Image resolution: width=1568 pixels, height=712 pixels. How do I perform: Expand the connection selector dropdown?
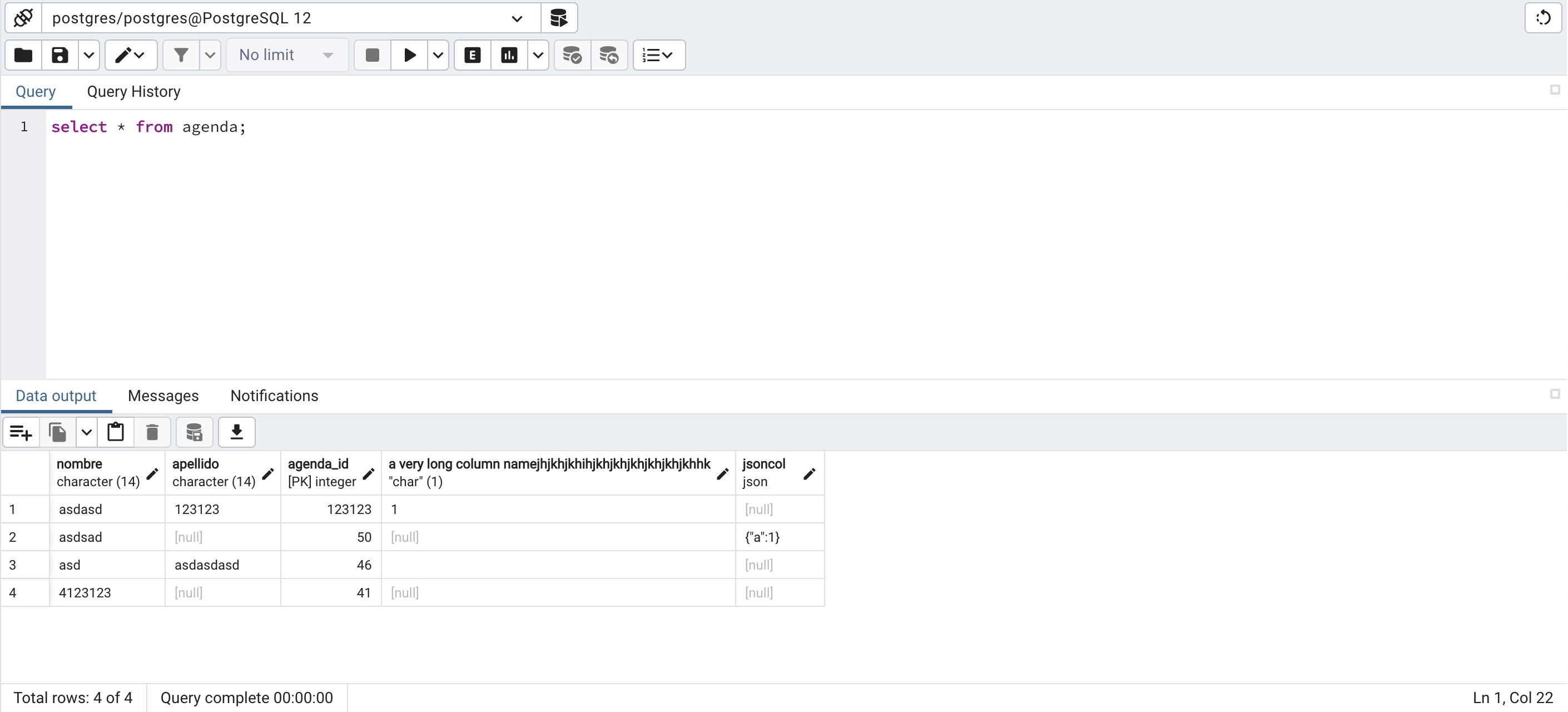coord(517,18)
